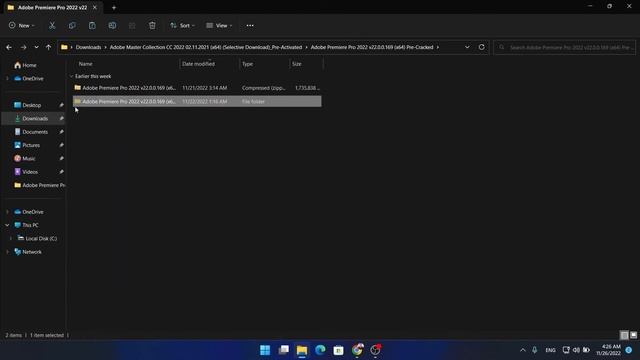The width and height of the screenshot is (640, 360).
Task: Click Downloads in the address breadcrumb
Action: 88,47
